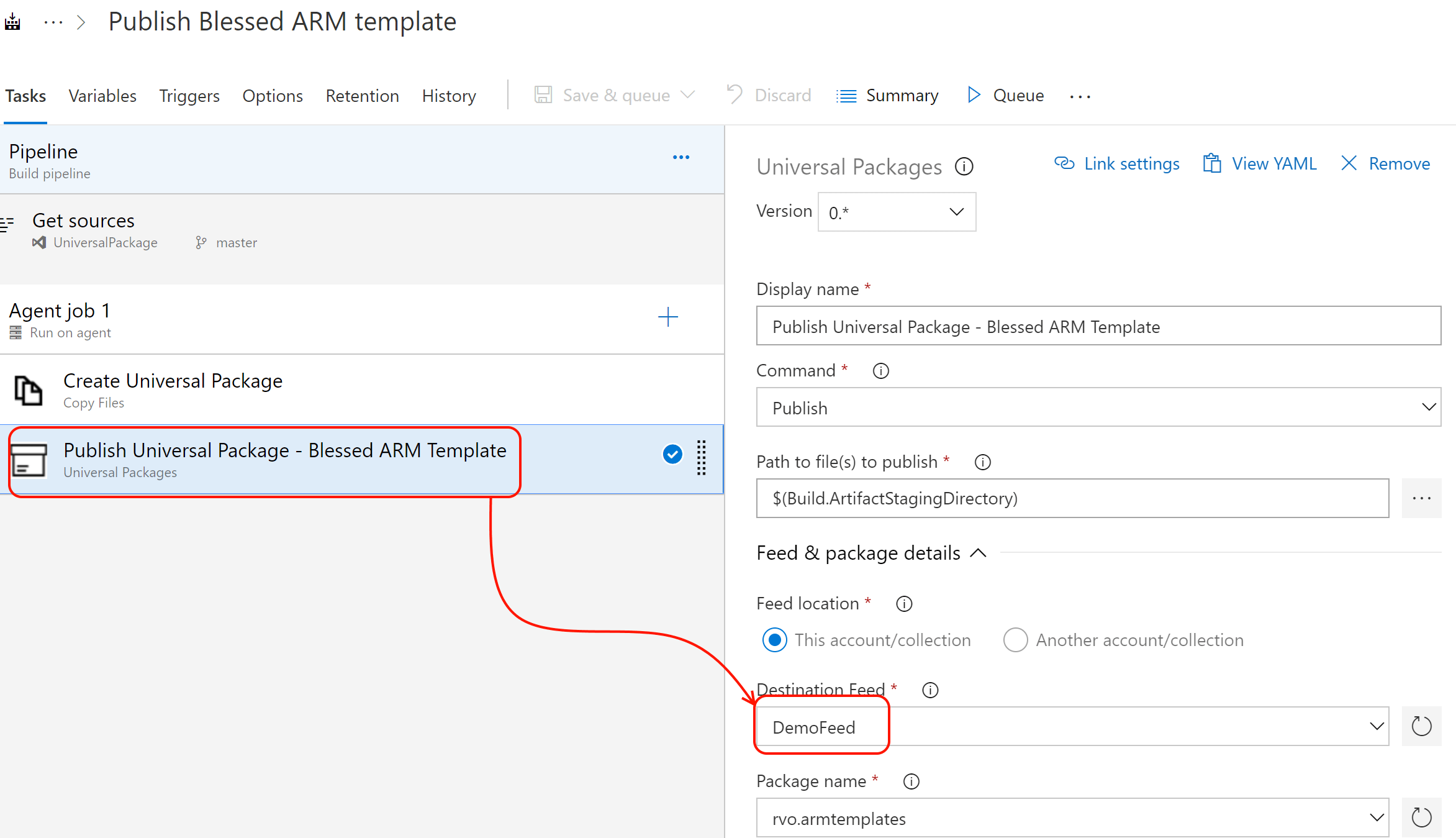This screenshot has width=1456, height=838.
Task: Open the Command Publish dropdown
Action: (x=1098, y=408)
